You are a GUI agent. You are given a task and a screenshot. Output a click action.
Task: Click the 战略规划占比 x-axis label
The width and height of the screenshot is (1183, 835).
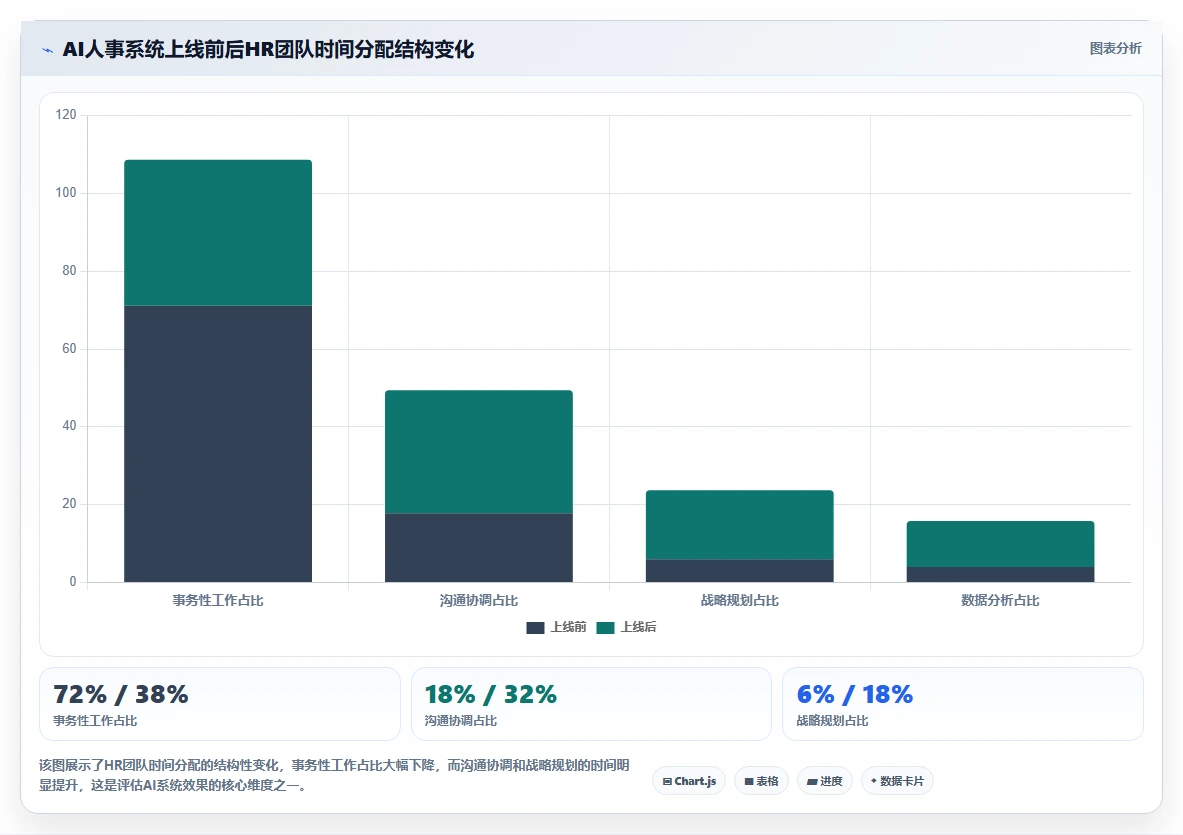[739, 600]
